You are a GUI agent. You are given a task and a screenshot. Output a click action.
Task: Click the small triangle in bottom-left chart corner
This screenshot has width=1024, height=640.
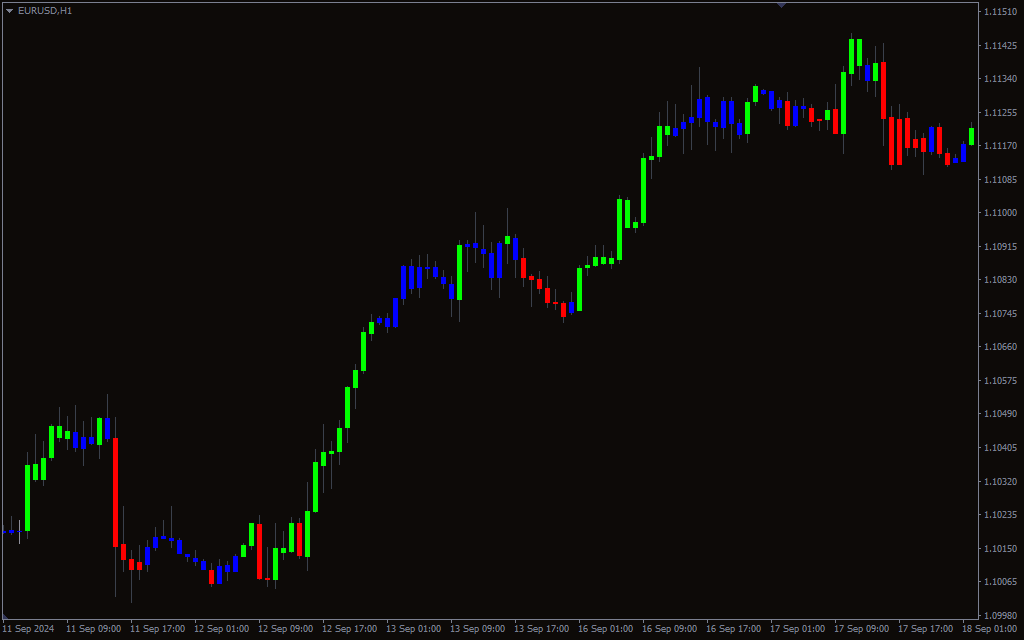tap(5, 616)
